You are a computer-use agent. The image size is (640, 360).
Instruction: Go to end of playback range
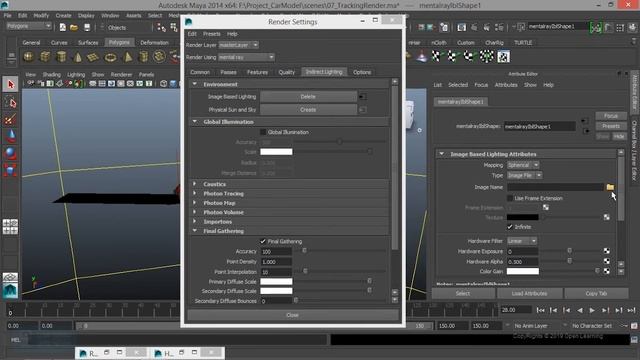click(631, 310)
